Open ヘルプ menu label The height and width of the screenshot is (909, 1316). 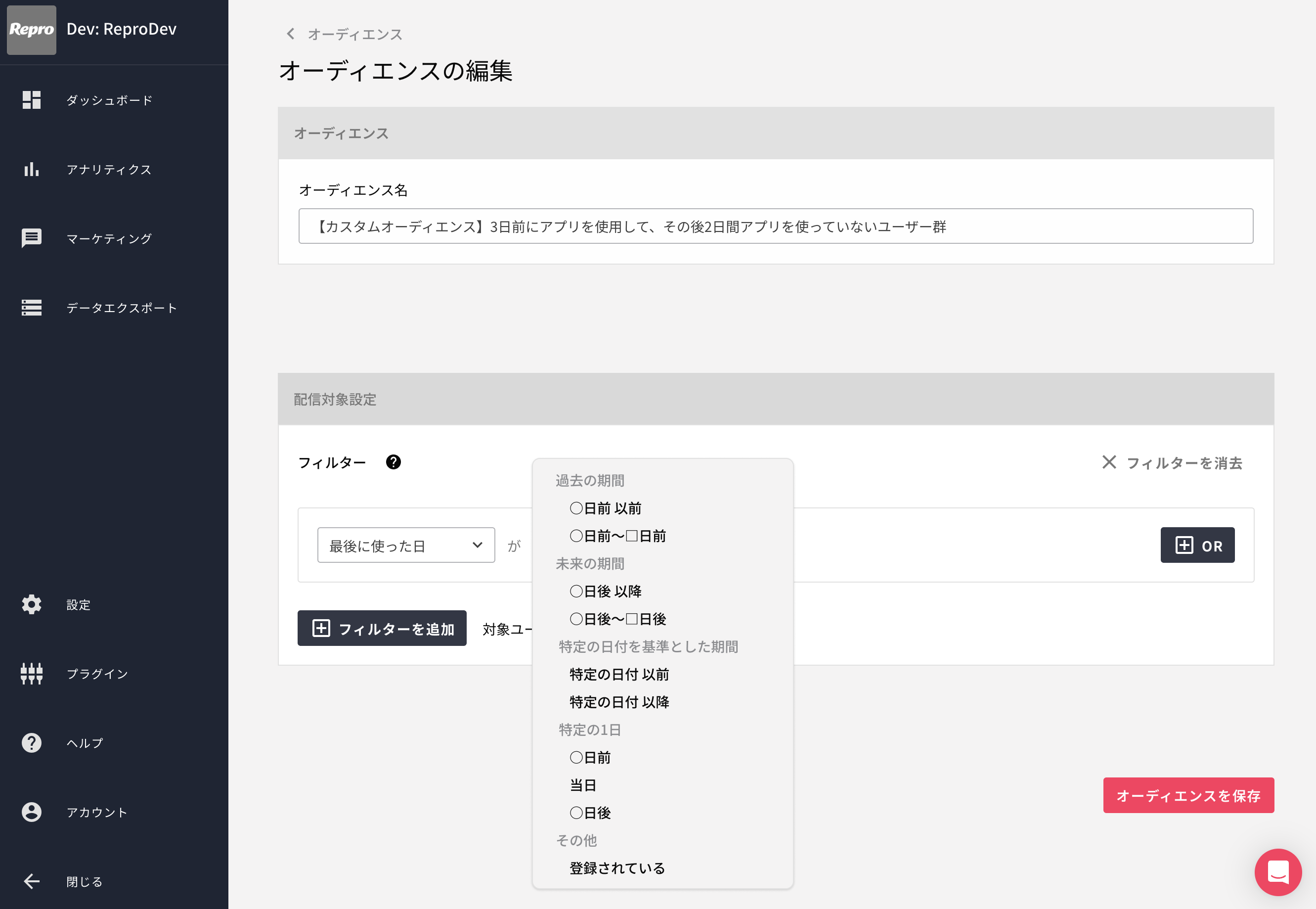pyautogui.click(x=85, y=743)
